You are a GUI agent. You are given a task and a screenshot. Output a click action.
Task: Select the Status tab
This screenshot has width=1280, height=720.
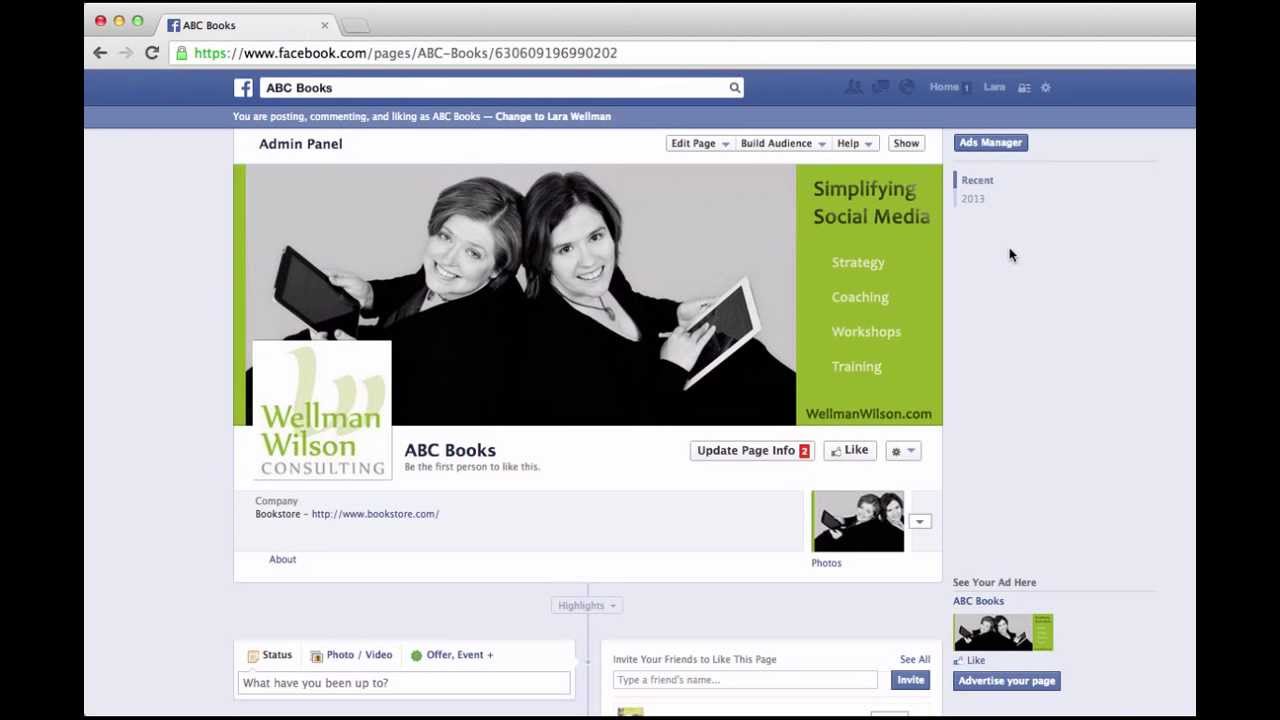[270, 655]
